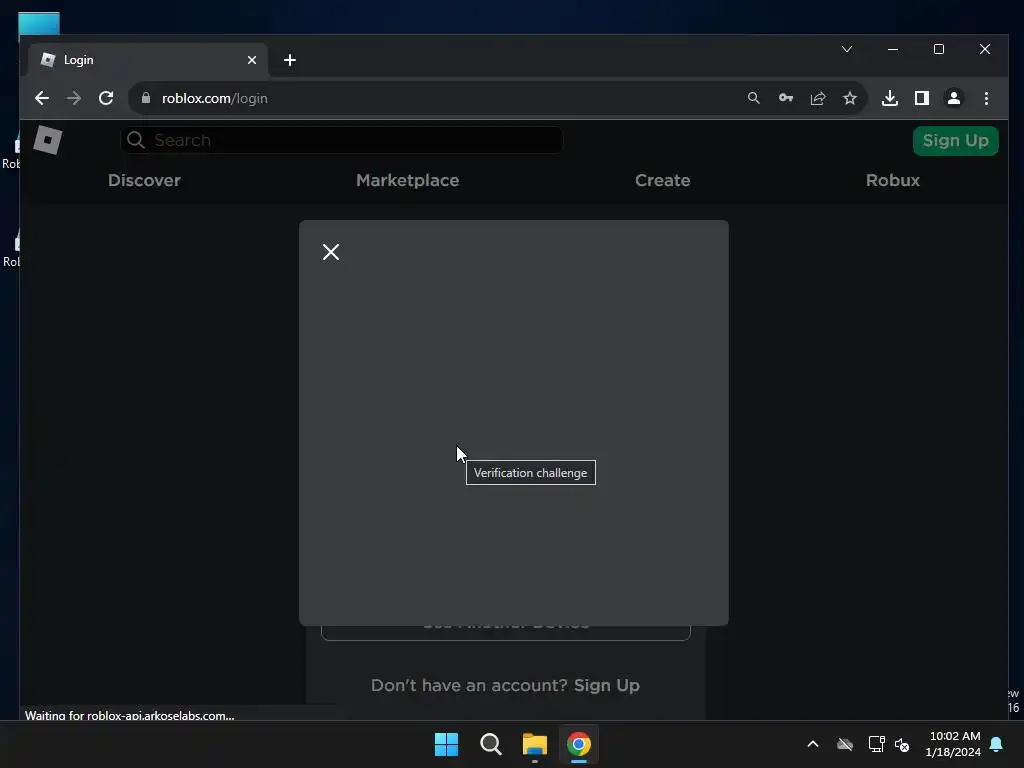Image resolution: width=1024 pixels, height=768 pixels.
Task: Minimize the Chrome window
Action: 893,49
